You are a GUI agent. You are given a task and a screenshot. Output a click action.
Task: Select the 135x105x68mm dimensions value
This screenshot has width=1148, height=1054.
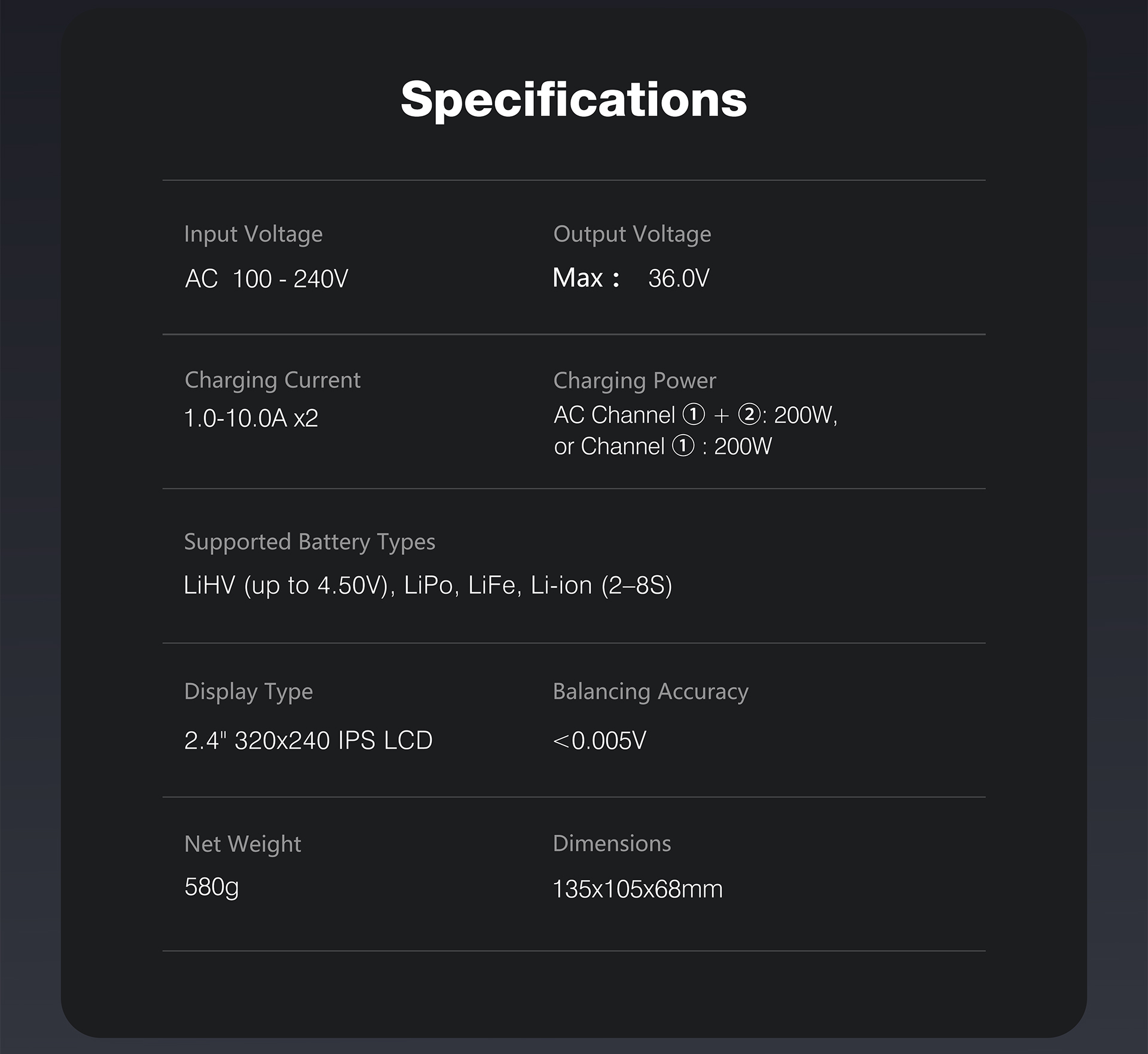coord(637,889)
